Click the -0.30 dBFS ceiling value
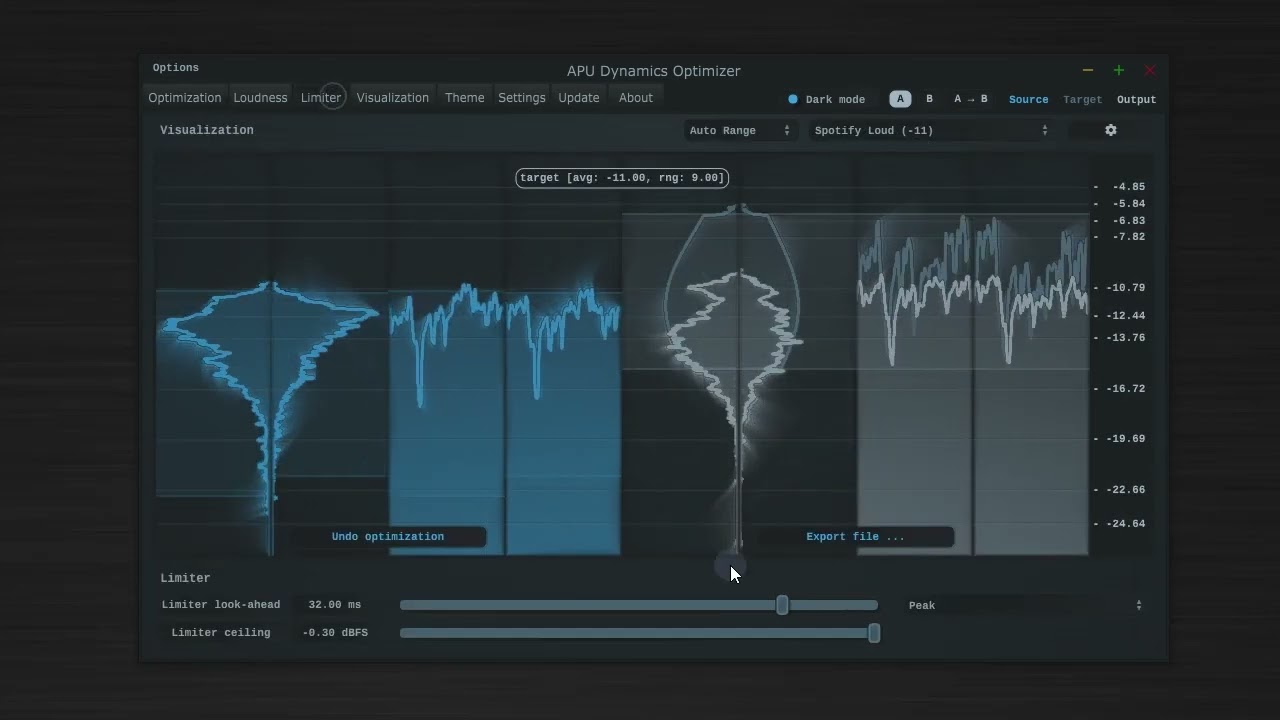The image size is (1280, 720). [x=335, y=632]
